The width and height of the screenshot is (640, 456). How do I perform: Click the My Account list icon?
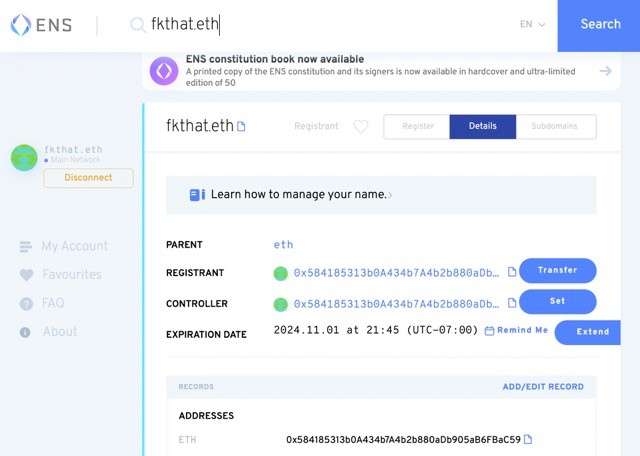click(26, 247)
